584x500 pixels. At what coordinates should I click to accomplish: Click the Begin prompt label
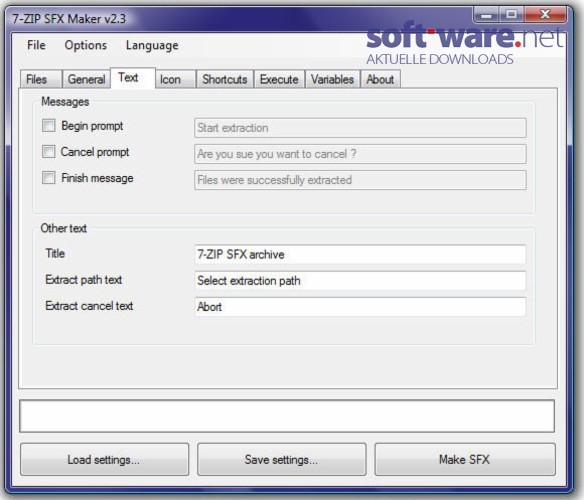pyautogui.click(x=92, y=126)
